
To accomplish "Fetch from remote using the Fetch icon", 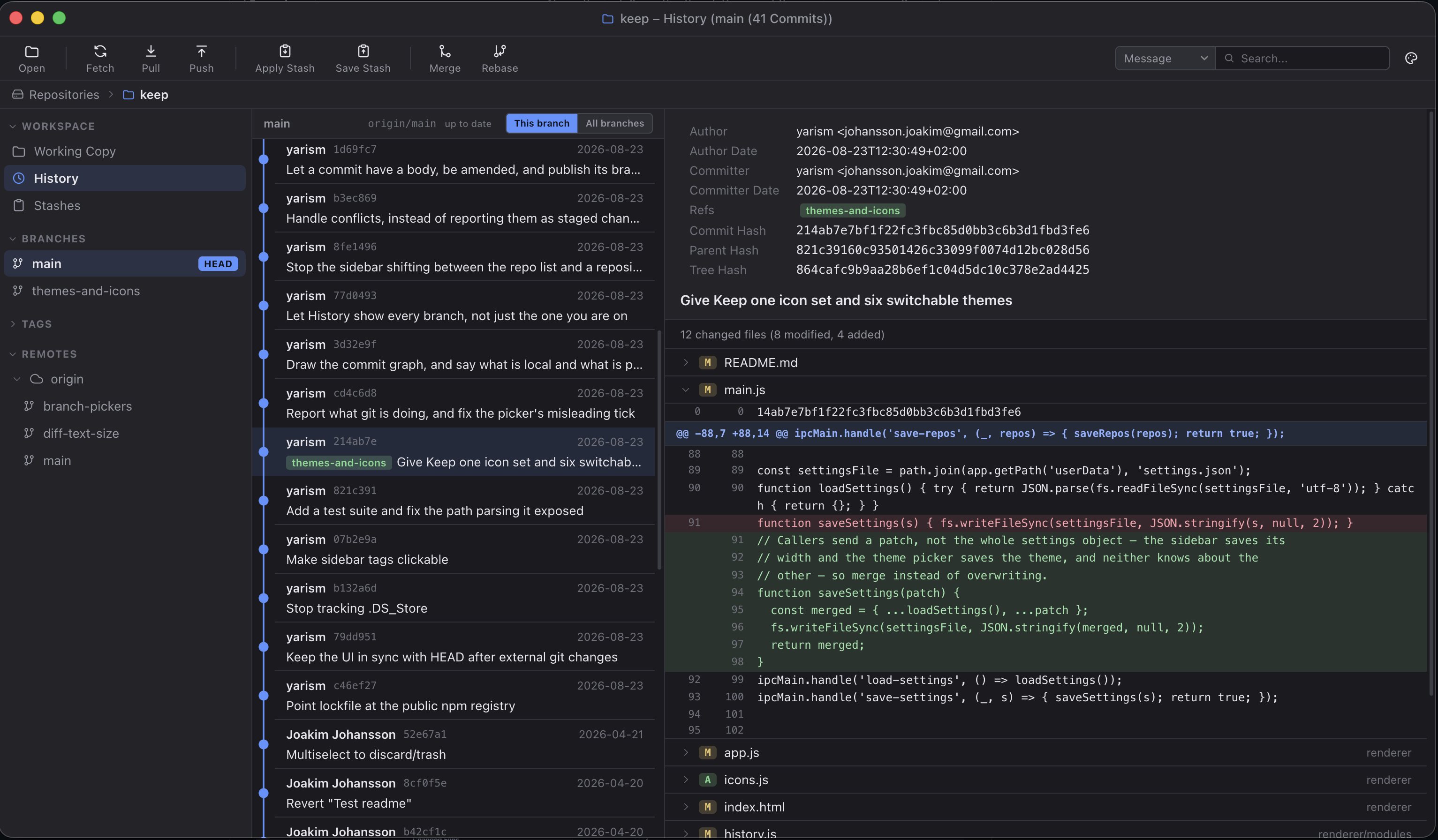I will click(x=100, y=51).
